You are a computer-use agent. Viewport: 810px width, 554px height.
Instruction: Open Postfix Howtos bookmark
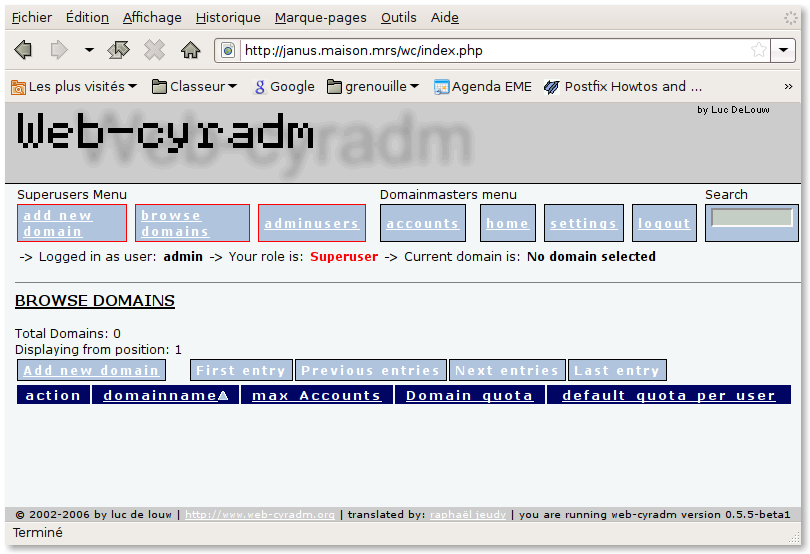622,87
